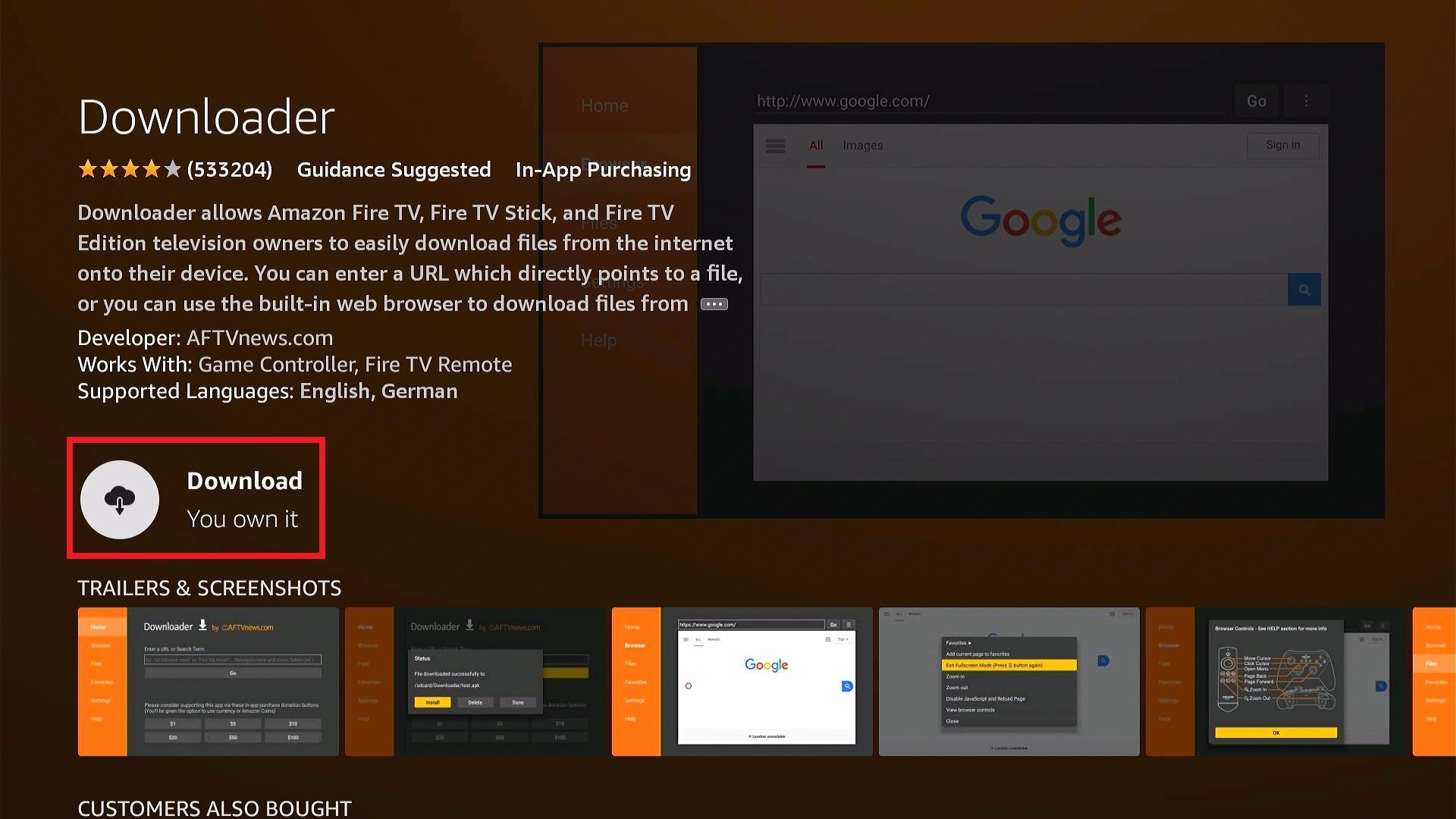Click the cloud download icon

coord(120,500)
